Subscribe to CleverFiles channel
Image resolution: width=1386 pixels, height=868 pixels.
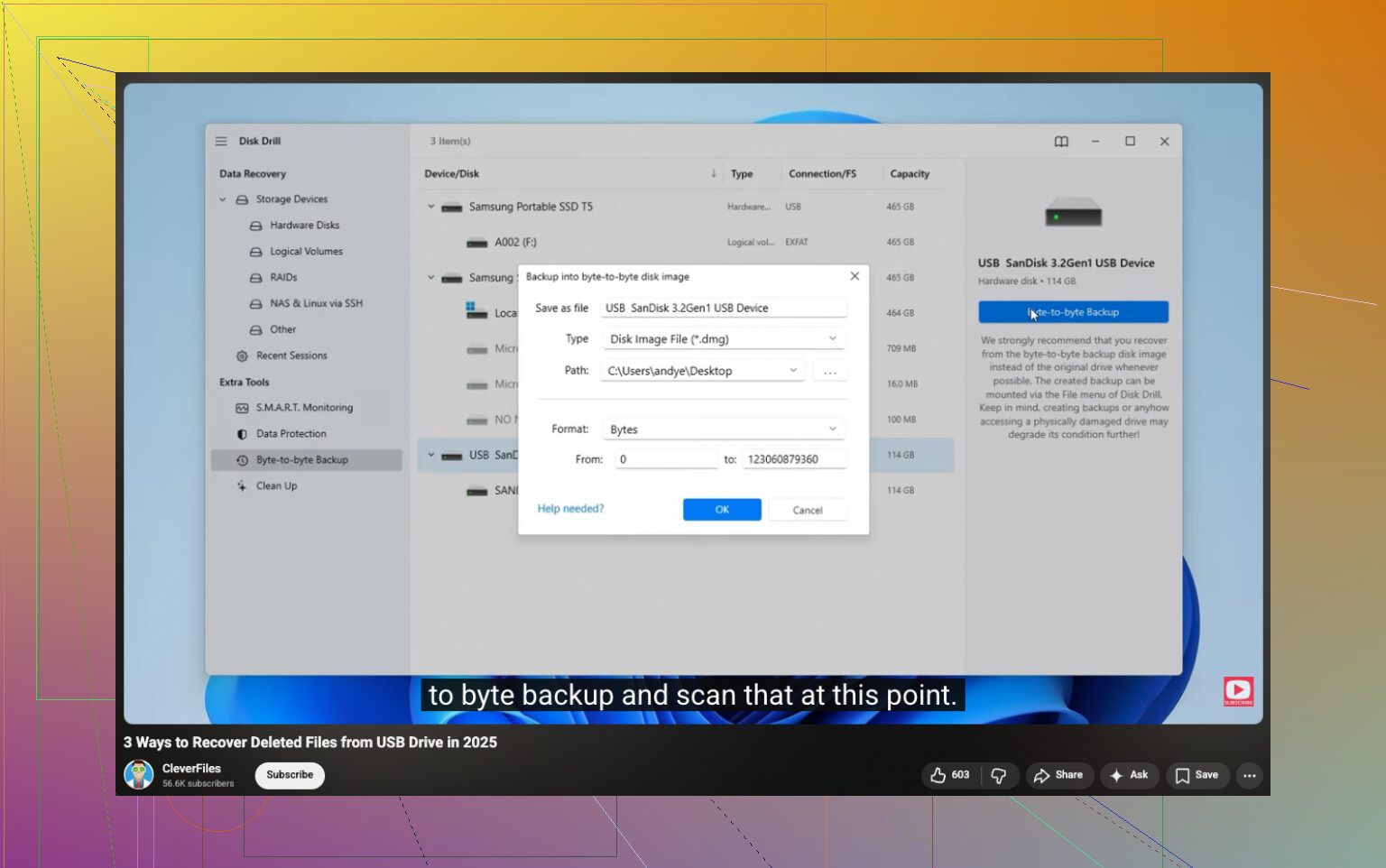[x=290, y=775]
